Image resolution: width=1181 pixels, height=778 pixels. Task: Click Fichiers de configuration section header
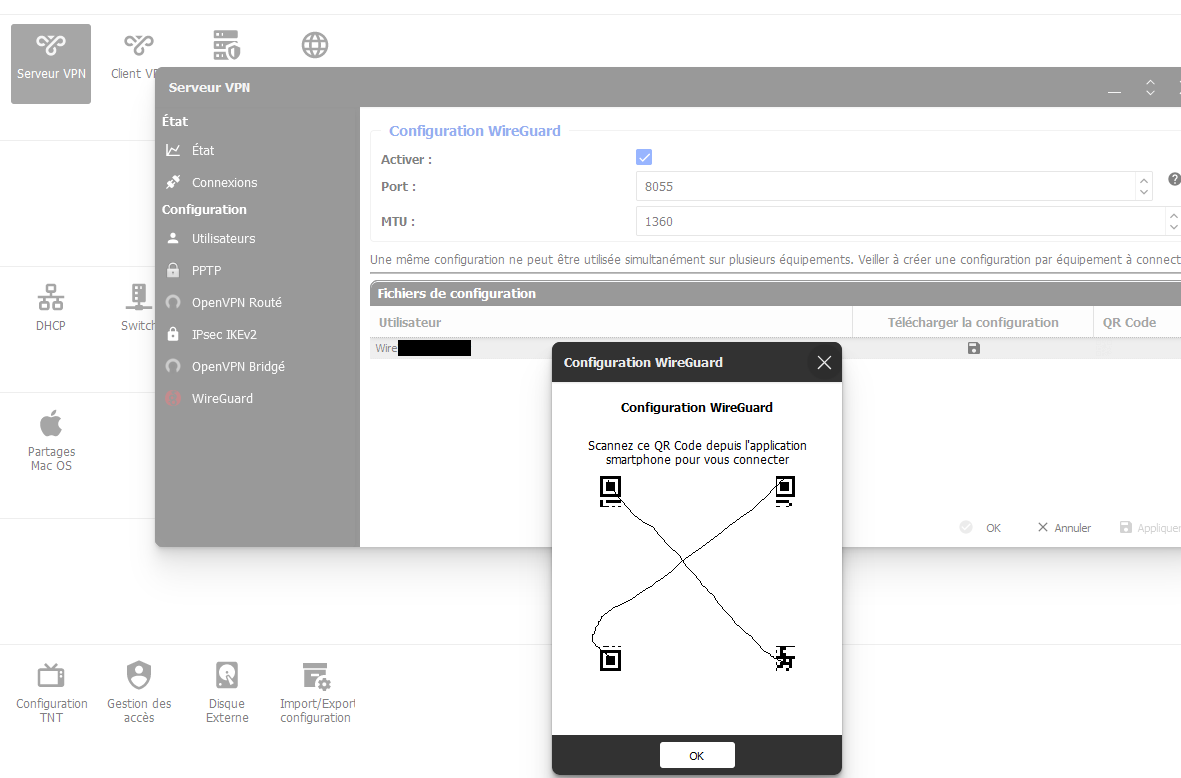tap(775, 294)
